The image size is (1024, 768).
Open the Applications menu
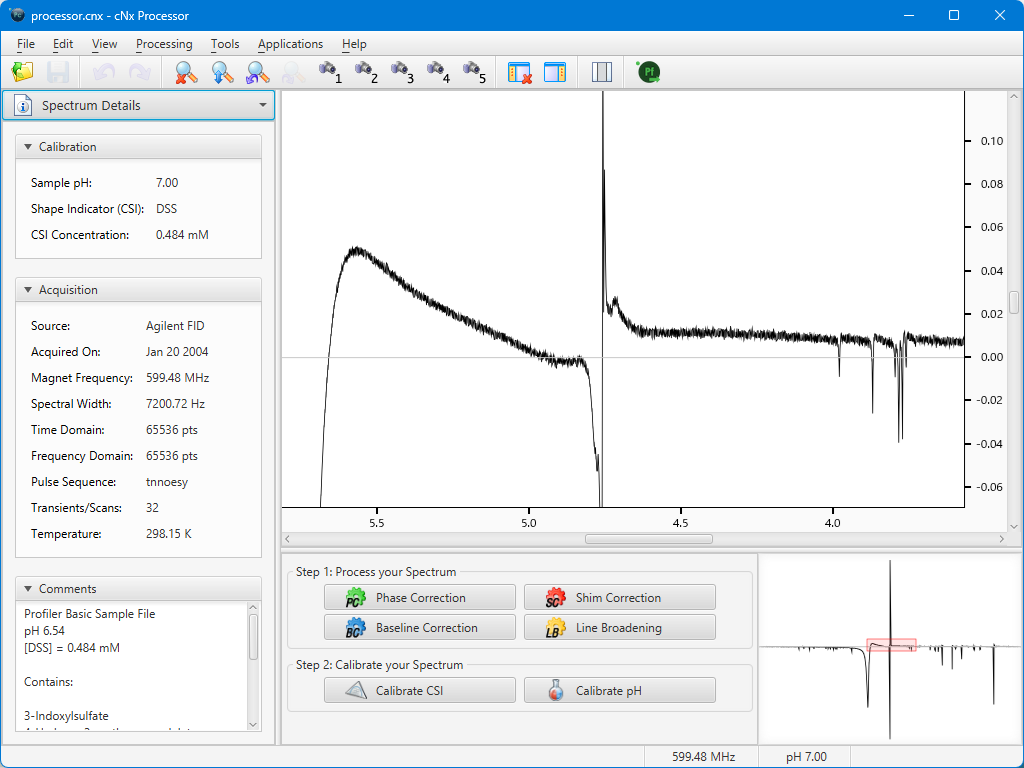click(x=290, y=44)
